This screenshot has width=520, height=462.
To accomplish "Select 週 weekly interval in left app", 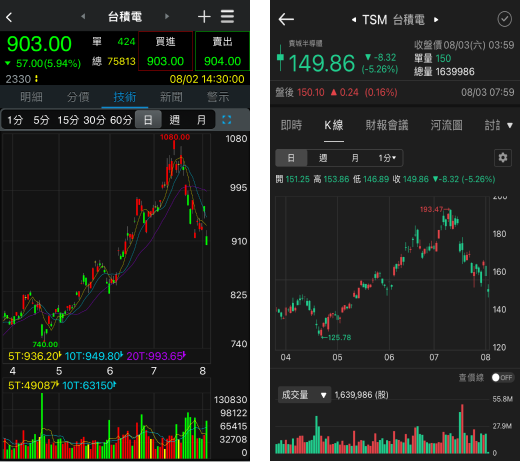I will [x=175, y=120].
